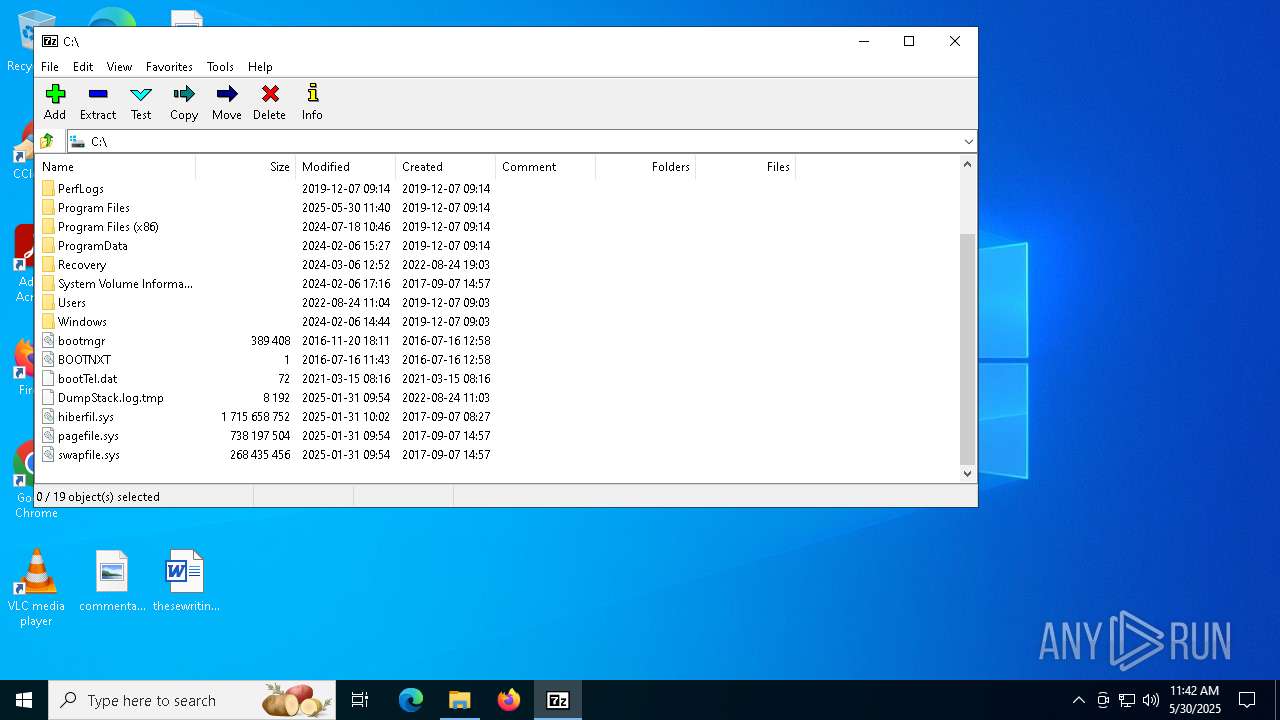This screenshot has height=720, width=1280.
Task: Click the 0 / 19 object(s) selected status
Action: (99, 496)
